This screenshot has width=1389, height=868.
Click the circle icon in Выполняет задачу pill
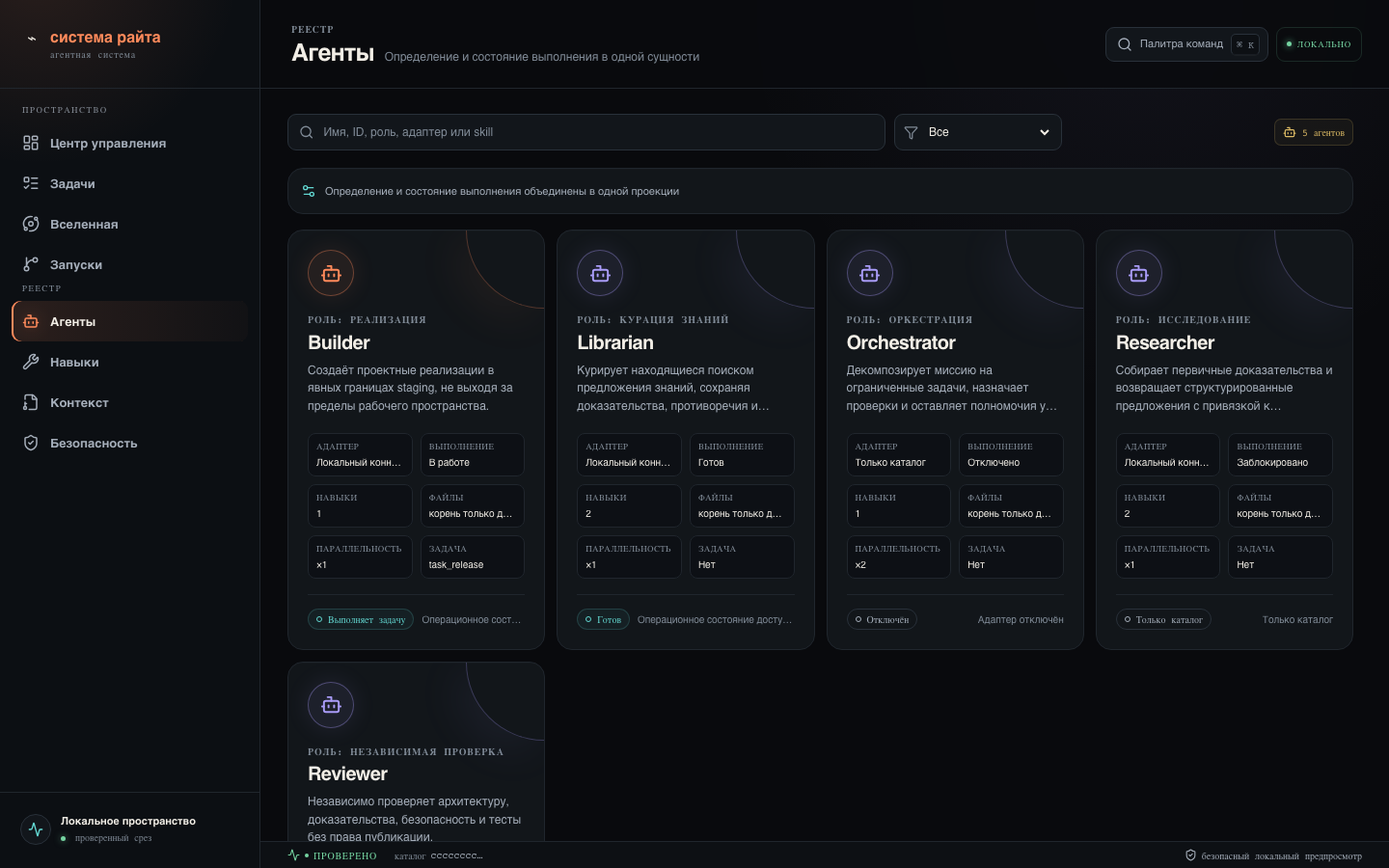[319, 619]
